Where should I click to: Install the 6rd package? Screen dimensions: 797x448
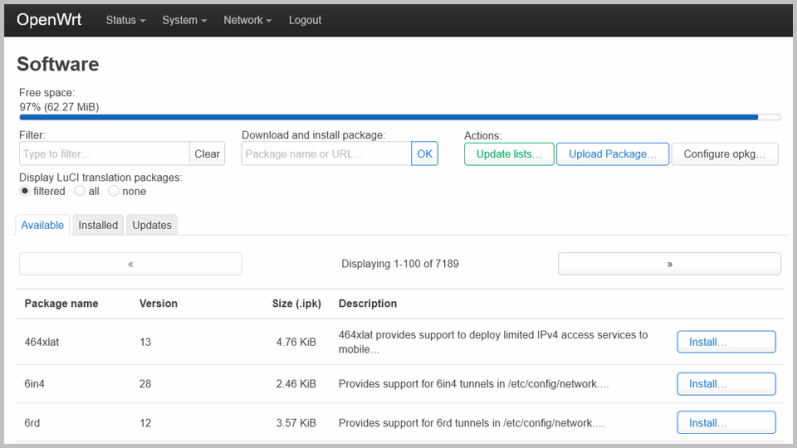click(726, 423)
